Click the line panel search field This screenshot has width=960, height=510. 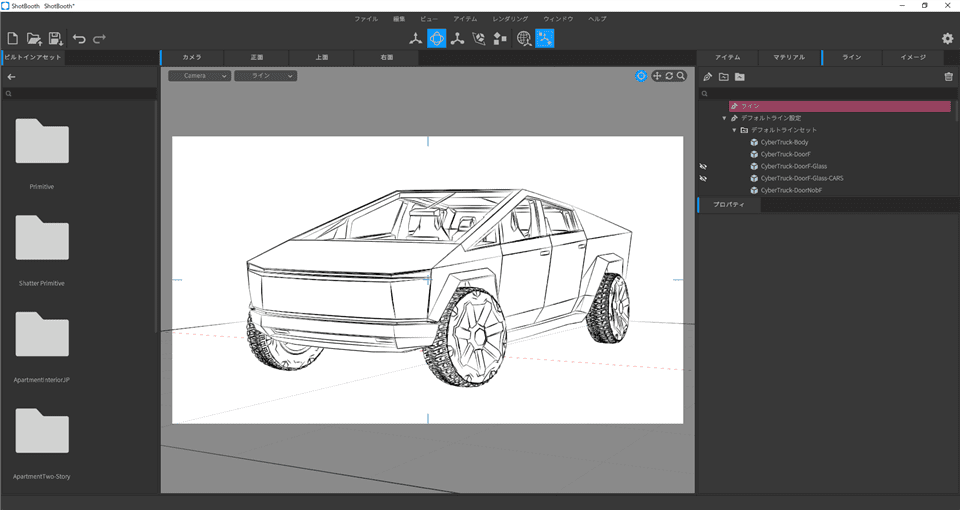pos(828,94)
